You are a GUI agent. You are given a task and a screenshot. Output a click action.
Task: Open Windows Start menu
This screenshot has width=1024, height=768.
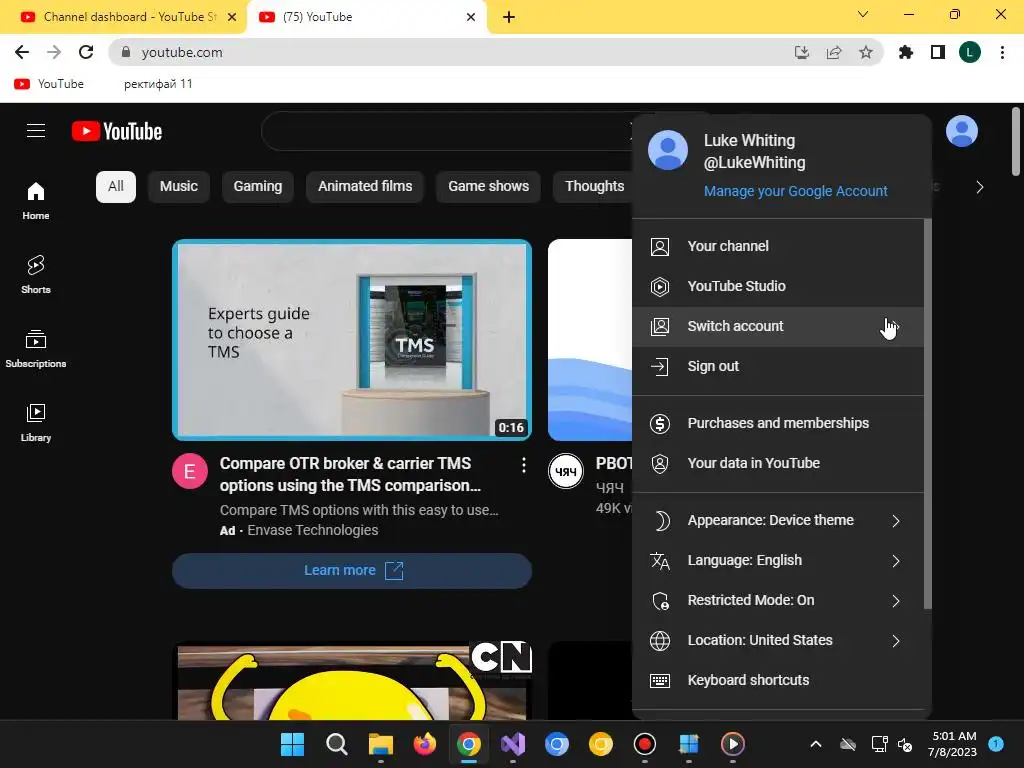[292, 744]
